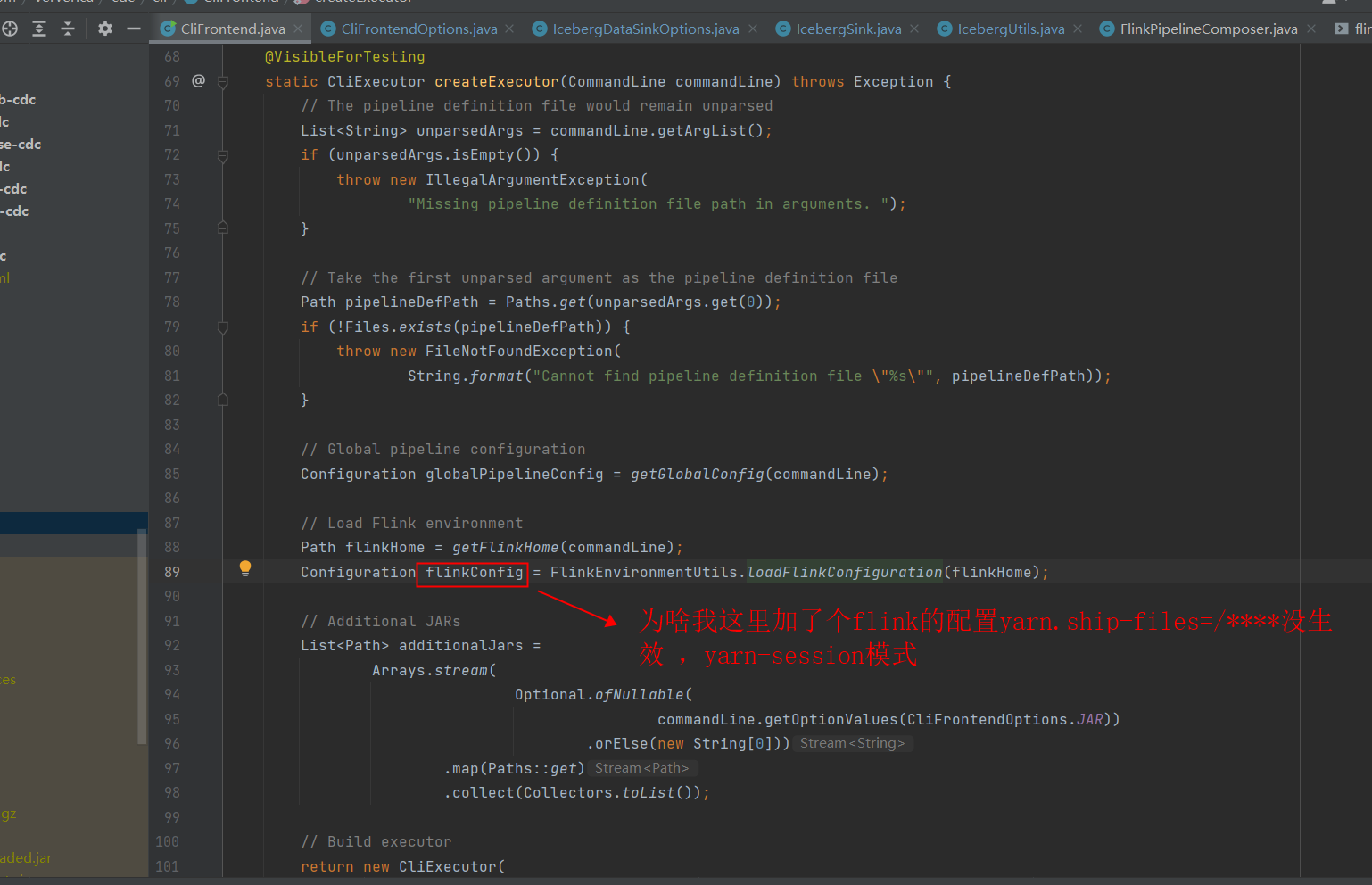
Task: Collapse all nodes in project panel toolbar
Action: pos(68,29)
